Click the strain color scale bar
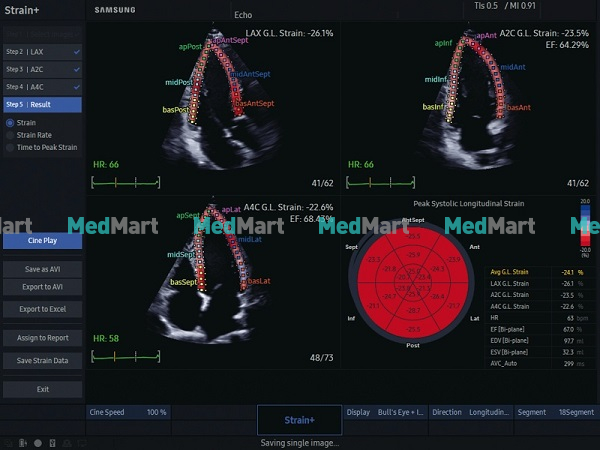 (x=585, y=226)
